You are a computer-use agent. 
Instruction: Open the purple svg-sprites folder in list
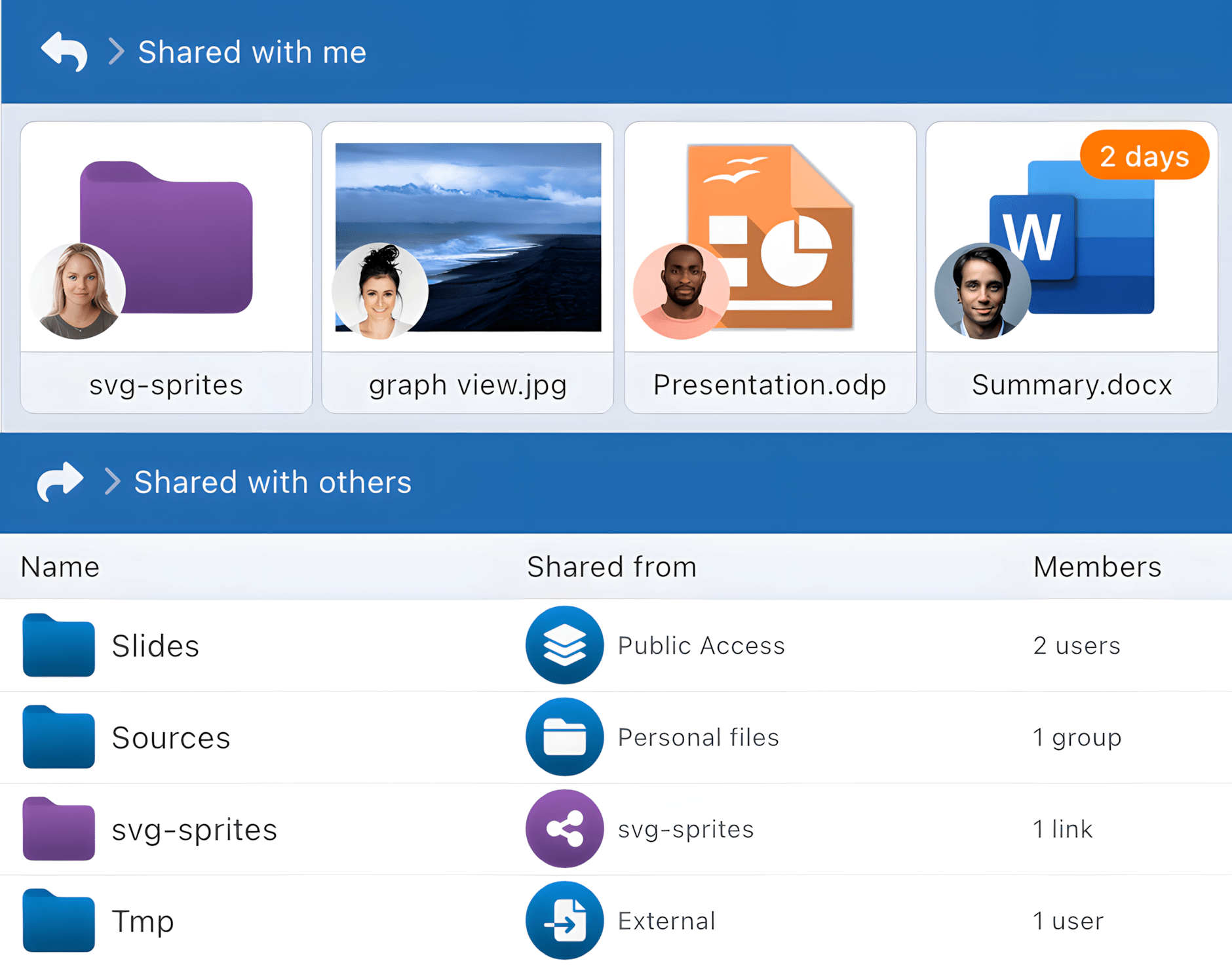[x=58, y=829]
